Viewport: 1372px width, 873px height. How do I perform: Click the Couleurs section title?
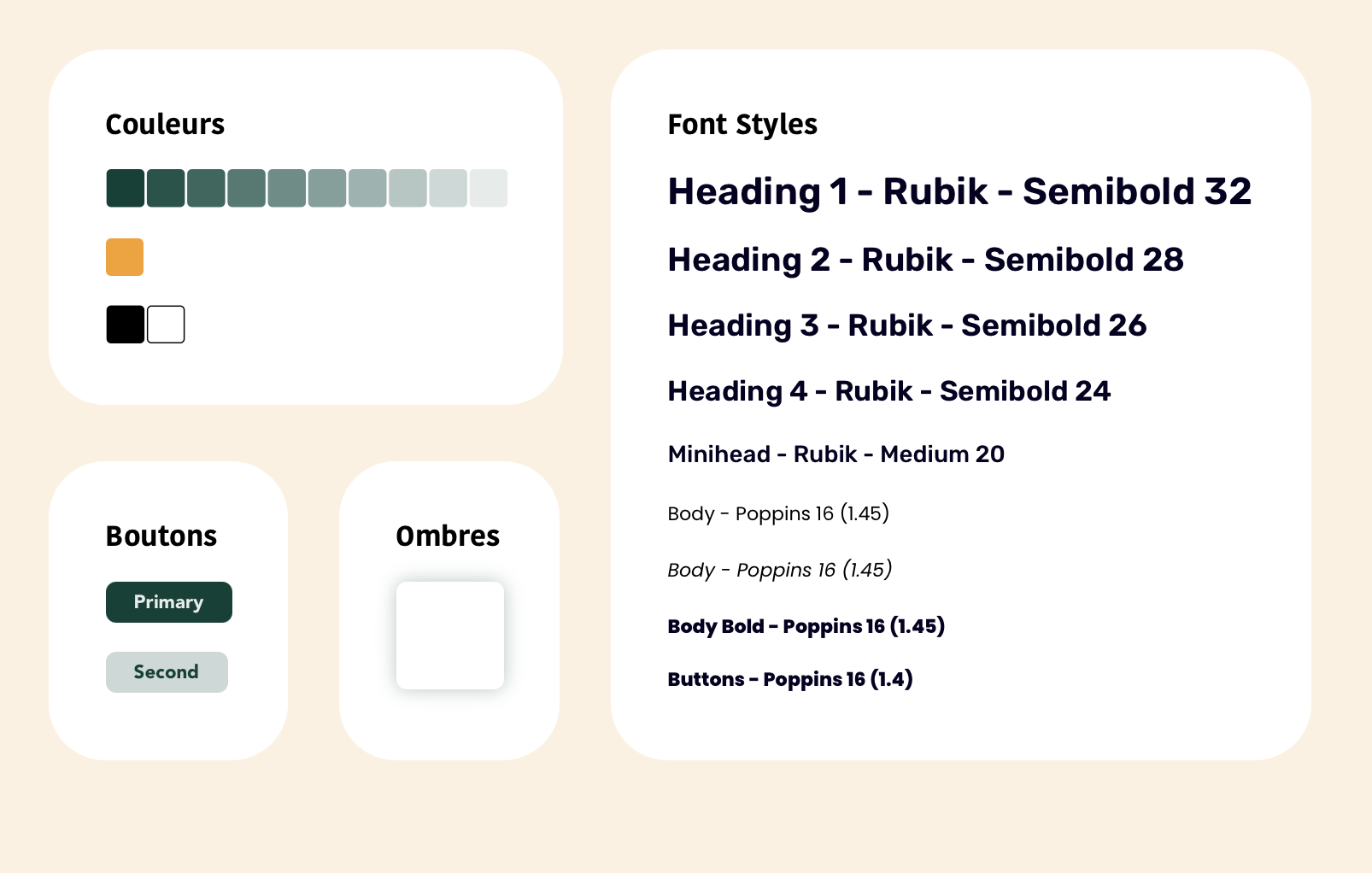point(165,125)
